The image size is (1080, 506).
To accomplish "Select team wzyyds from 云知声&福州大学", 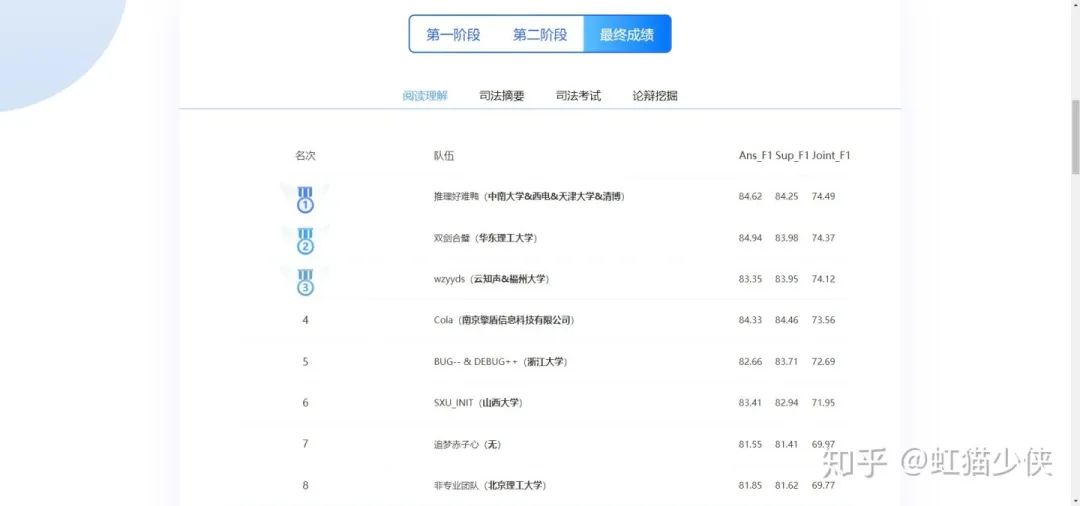I will point(491,279).
